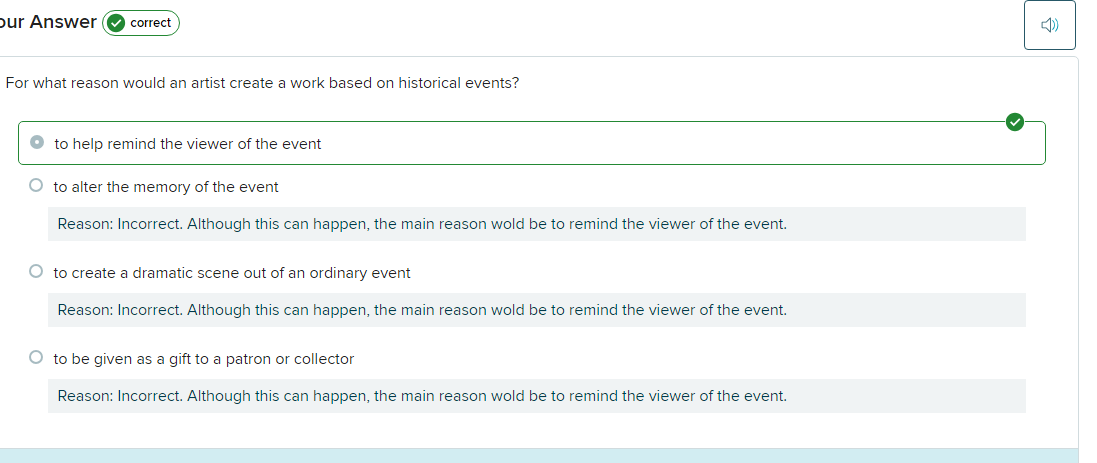The width and height of the screenshot is (1097, 463).
Task: Click the light blue bar at the bottom
Action: [x=538, y=456]
